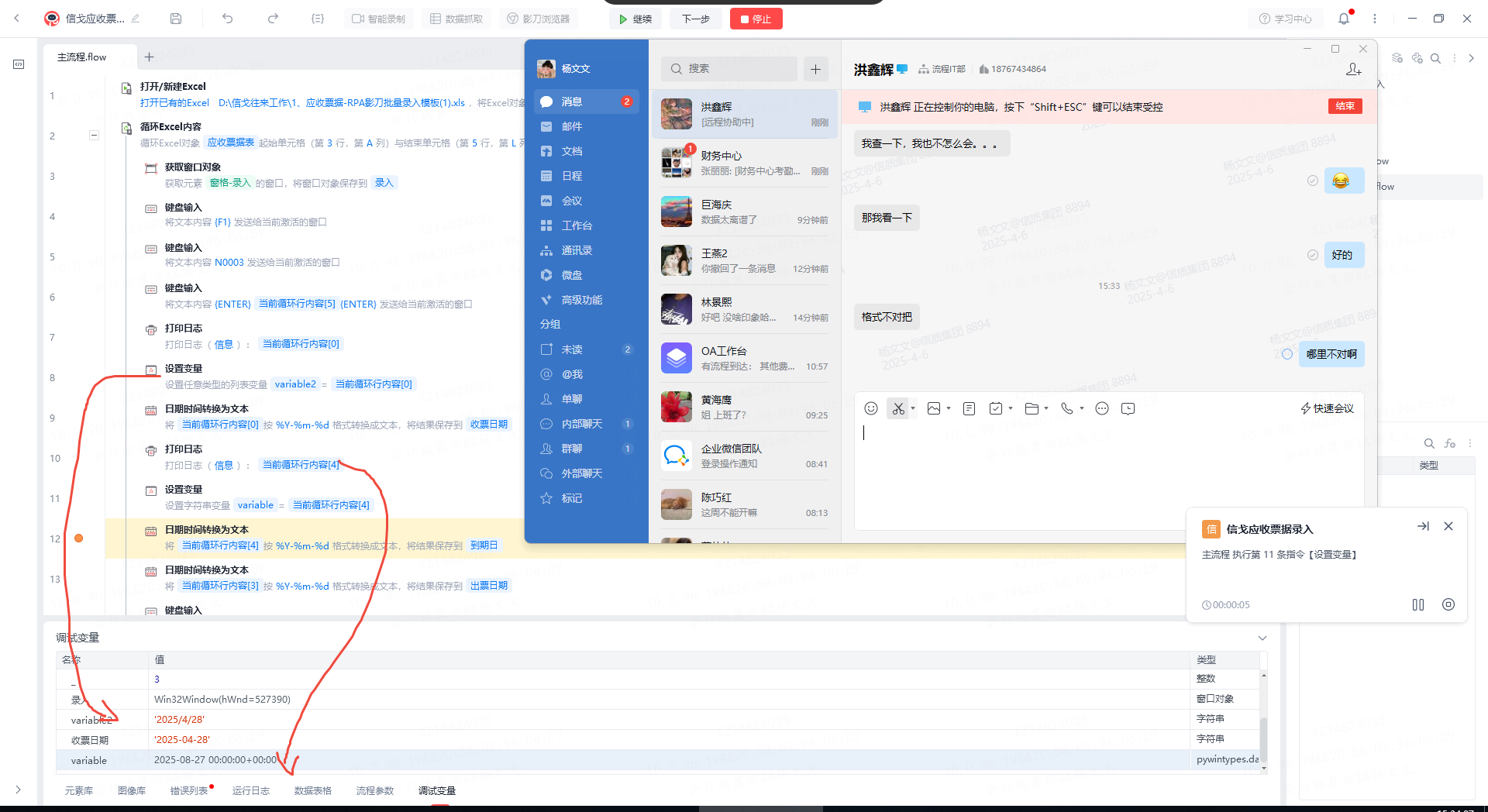
Task: Launch 影刀浏览器 browser
Action: (x=539, y=19)
